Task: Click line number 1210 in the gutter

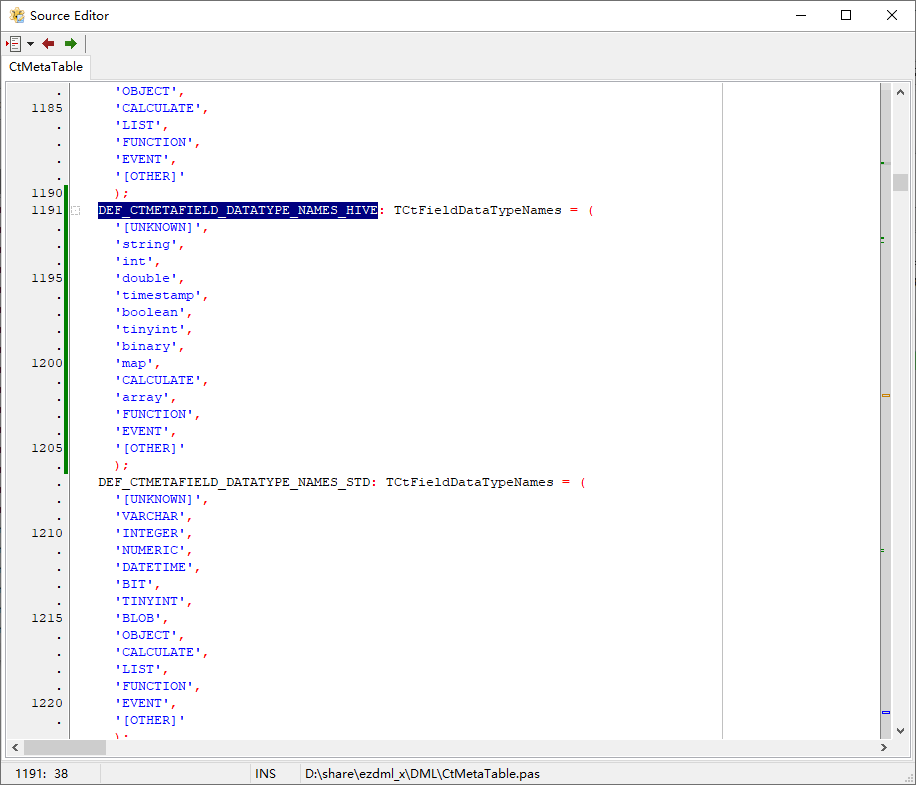Action: [x=47, y=533]
